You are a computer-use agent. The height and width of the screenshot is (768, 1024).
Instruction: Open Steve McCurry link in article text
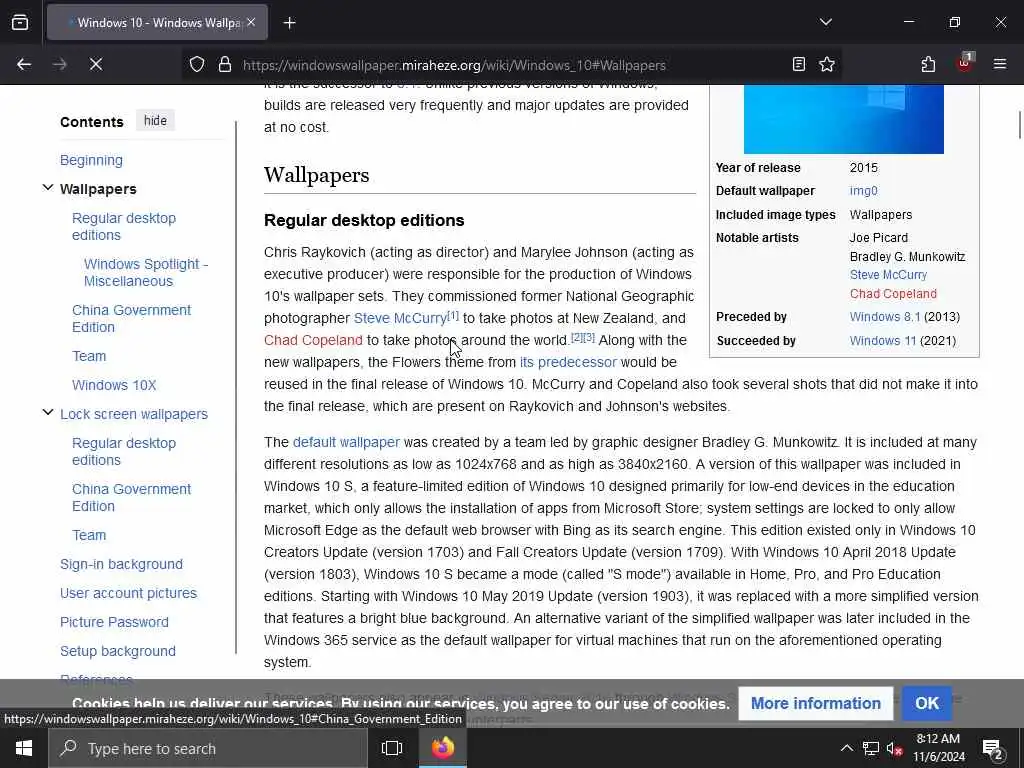400,318
